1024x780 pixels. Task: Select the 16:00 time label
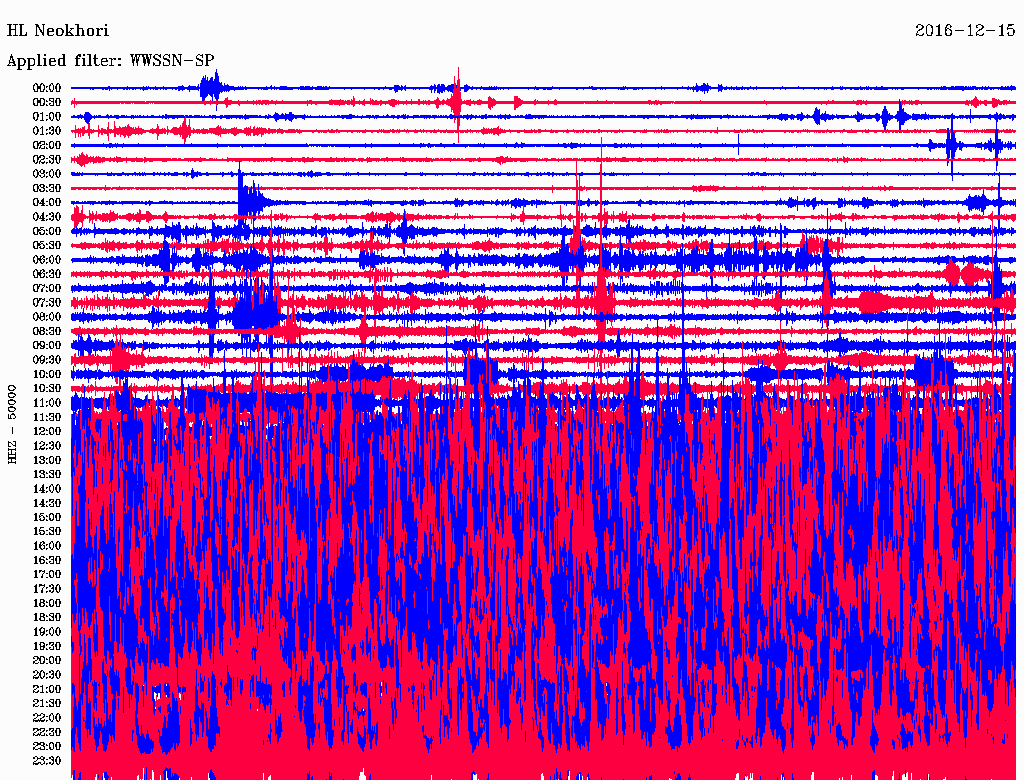(x=47, y=545)
